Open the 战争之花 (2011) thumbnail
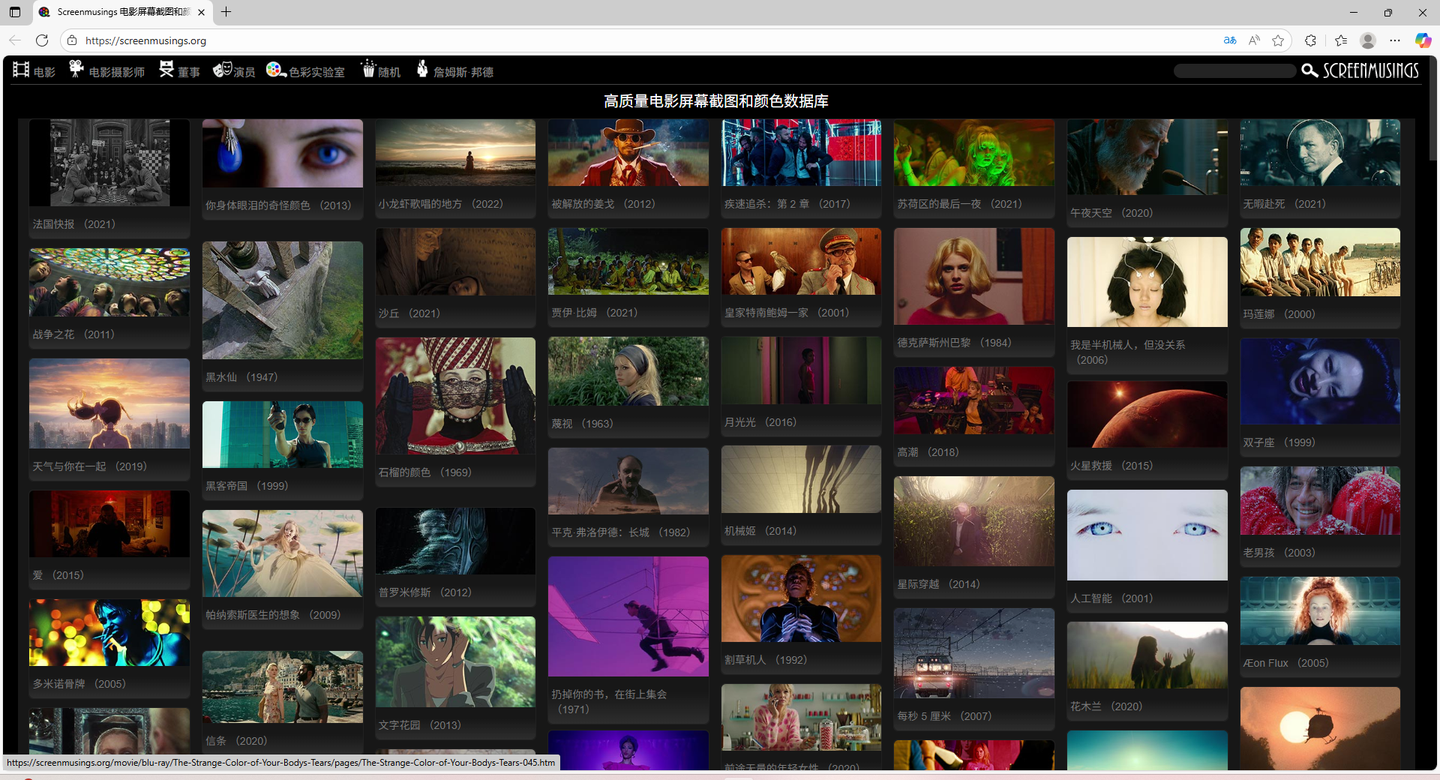The image size is (1440, 780). [x=109, y=282]
